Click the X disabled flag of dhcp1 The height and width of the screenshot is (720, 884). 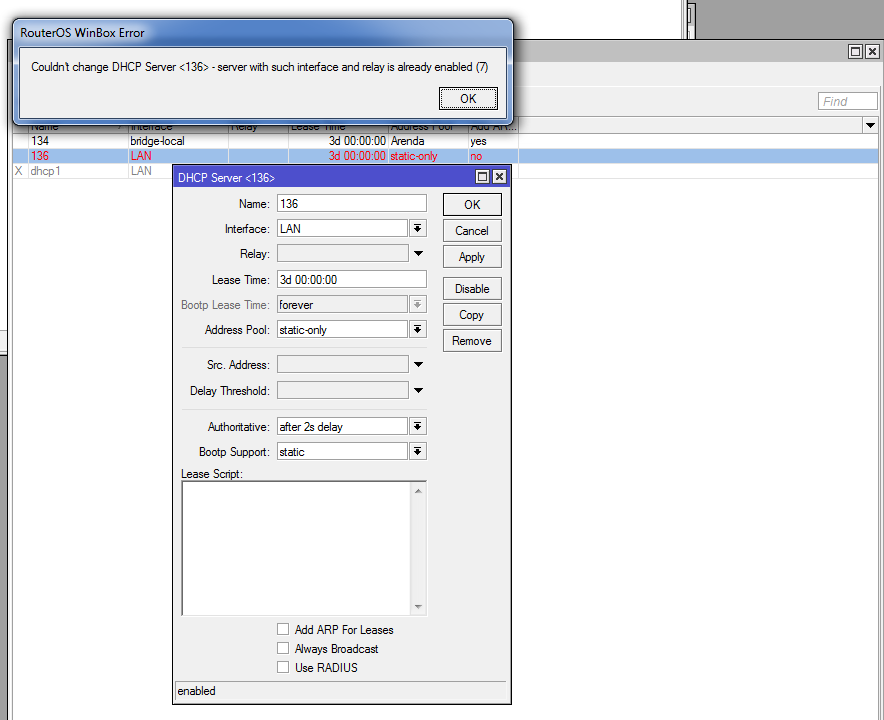click(19, 171)
